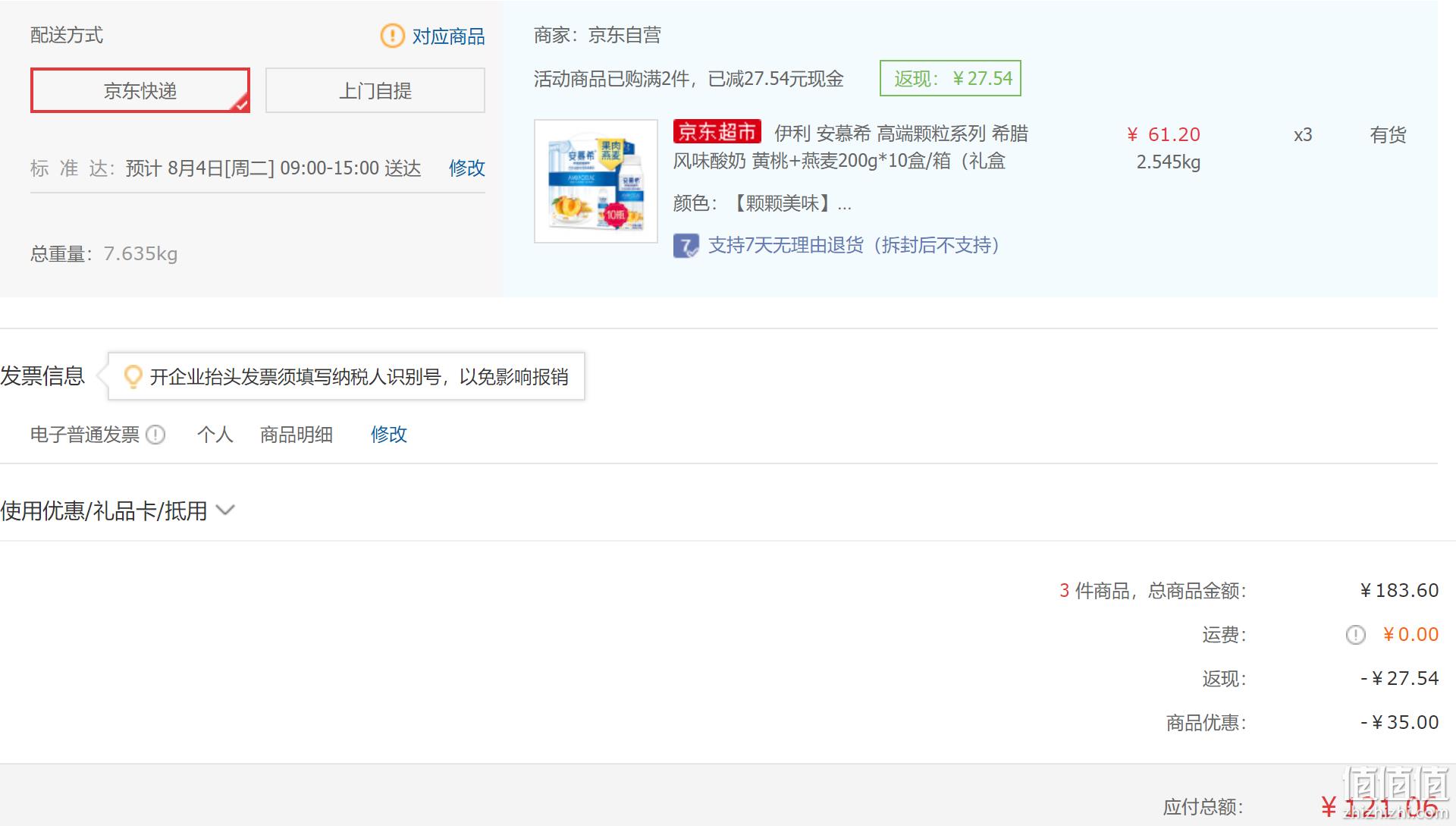Click info icon beside 电子普通发票
This screenshot has height=826, width=1456.
155,435
